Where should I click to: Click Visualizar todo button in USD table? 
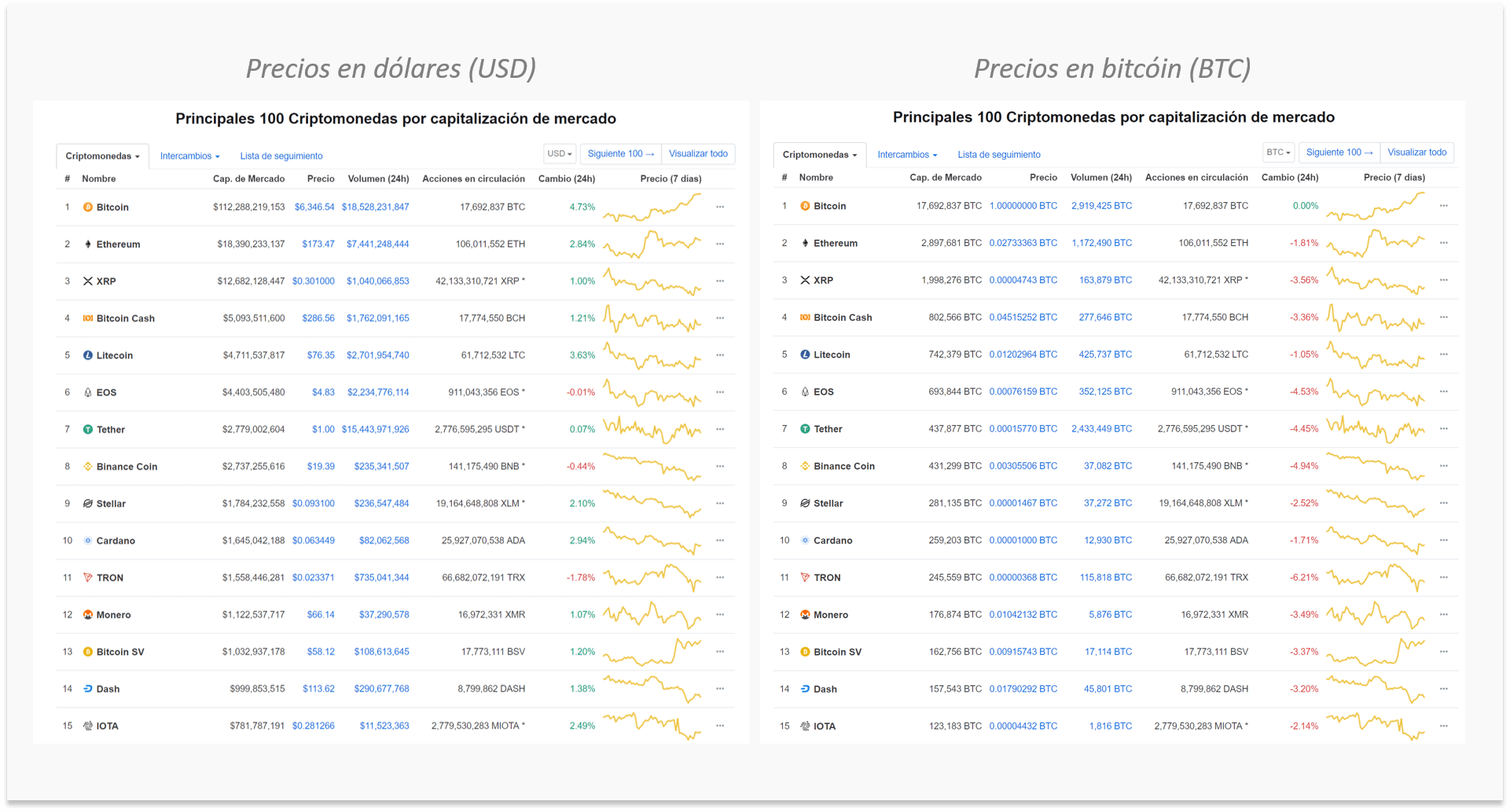point(698,154)
